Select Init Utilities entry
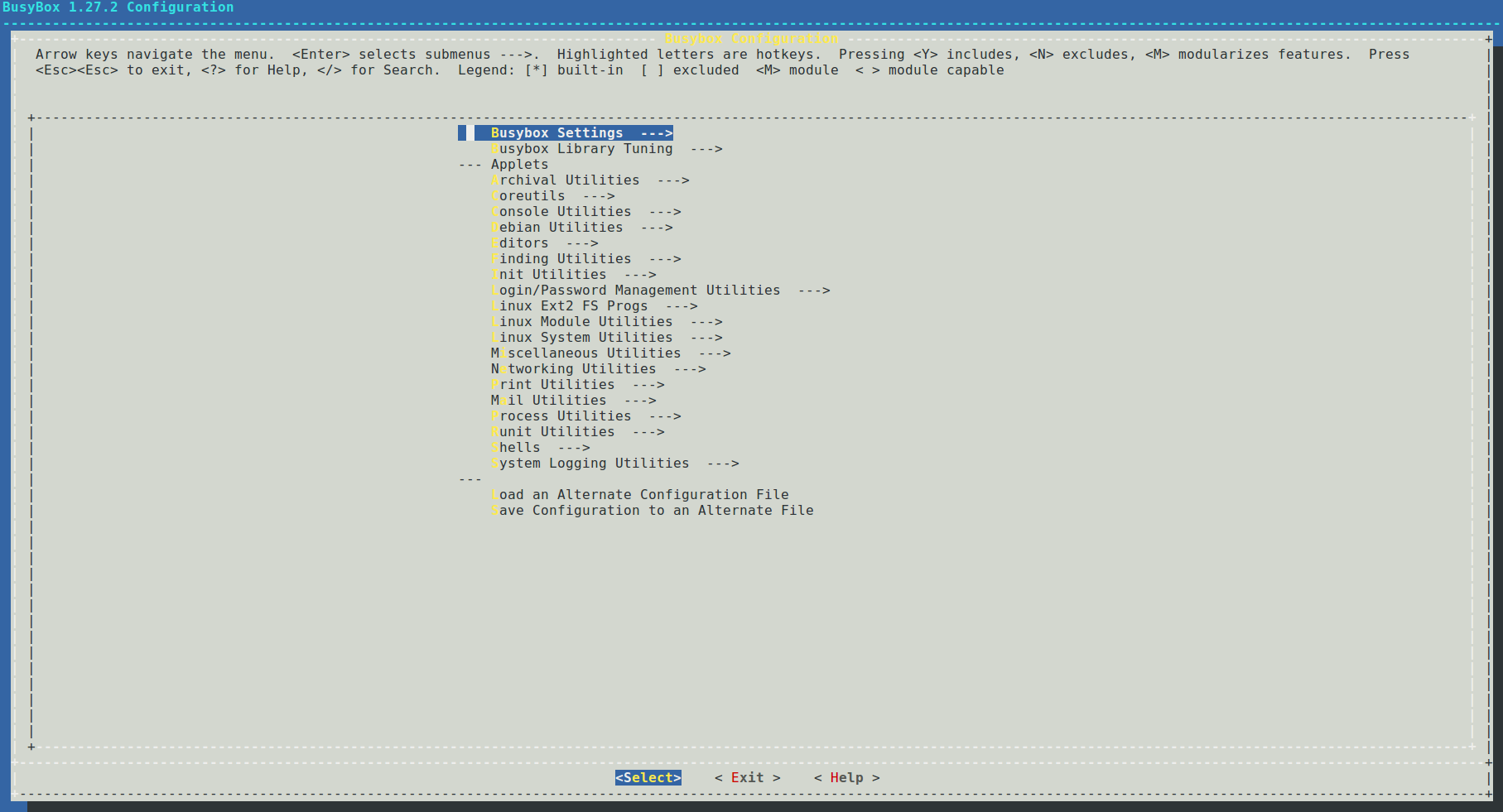This screenshot has height=812, width=1503. [x=573, y=275]
